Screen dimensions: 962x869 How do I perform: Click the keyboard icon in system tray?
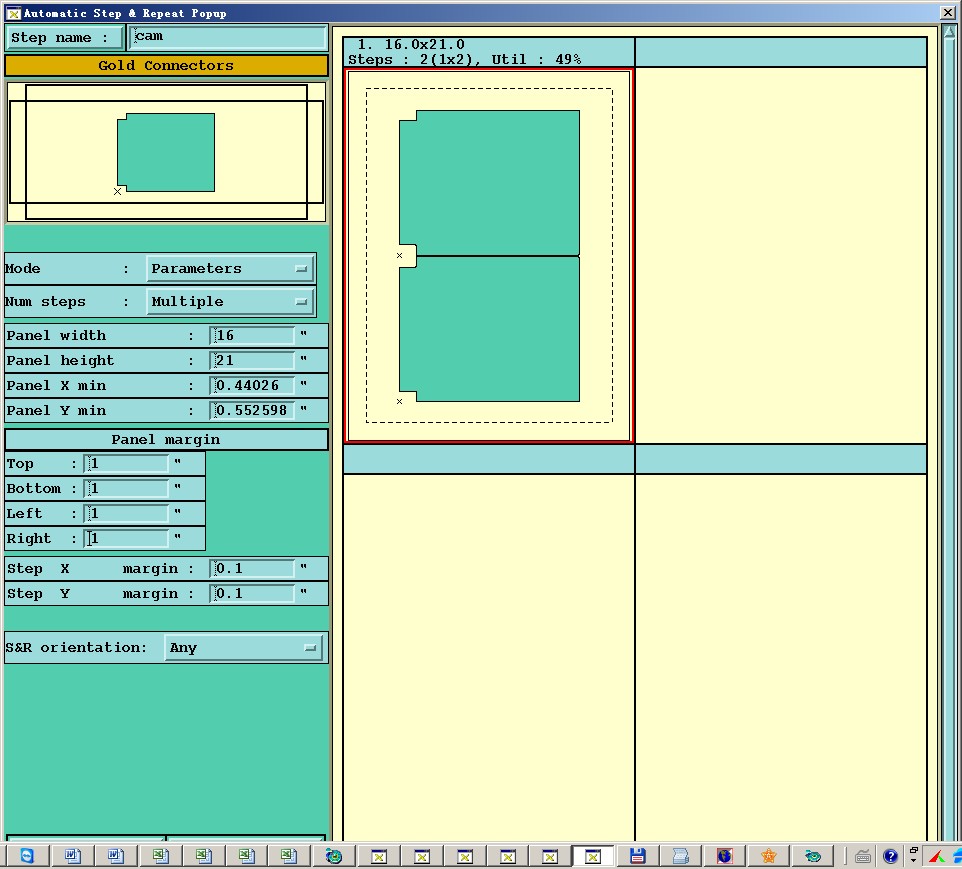863,856
